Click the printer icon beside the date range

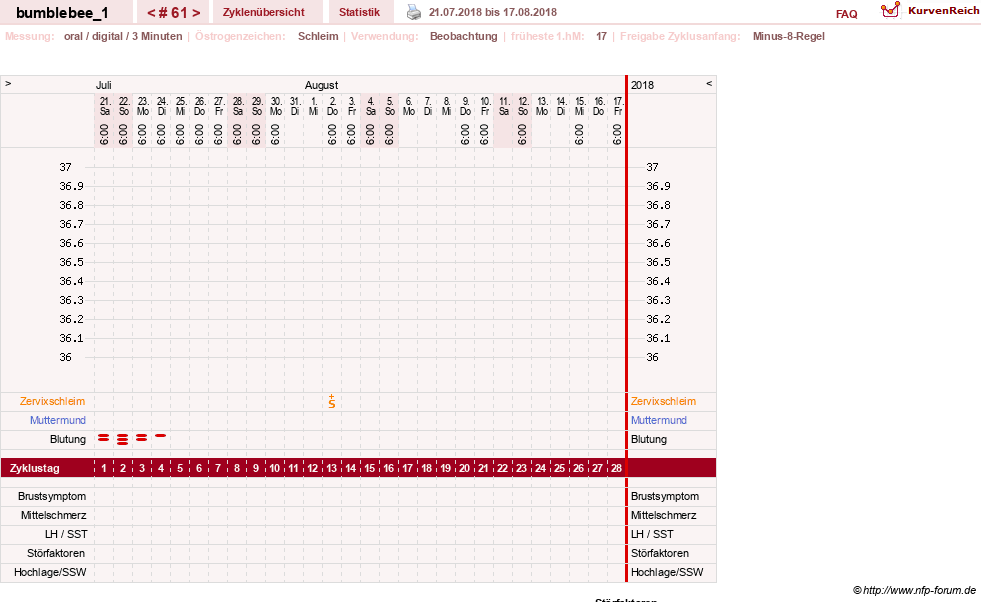pos(414,12)
